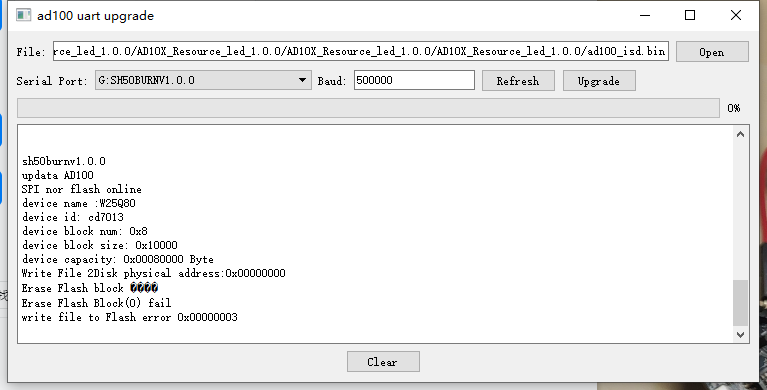The width and height of the screenshot is (767, 390).
Task: Refresh the serial port list
Action: (x=518, y=81)
